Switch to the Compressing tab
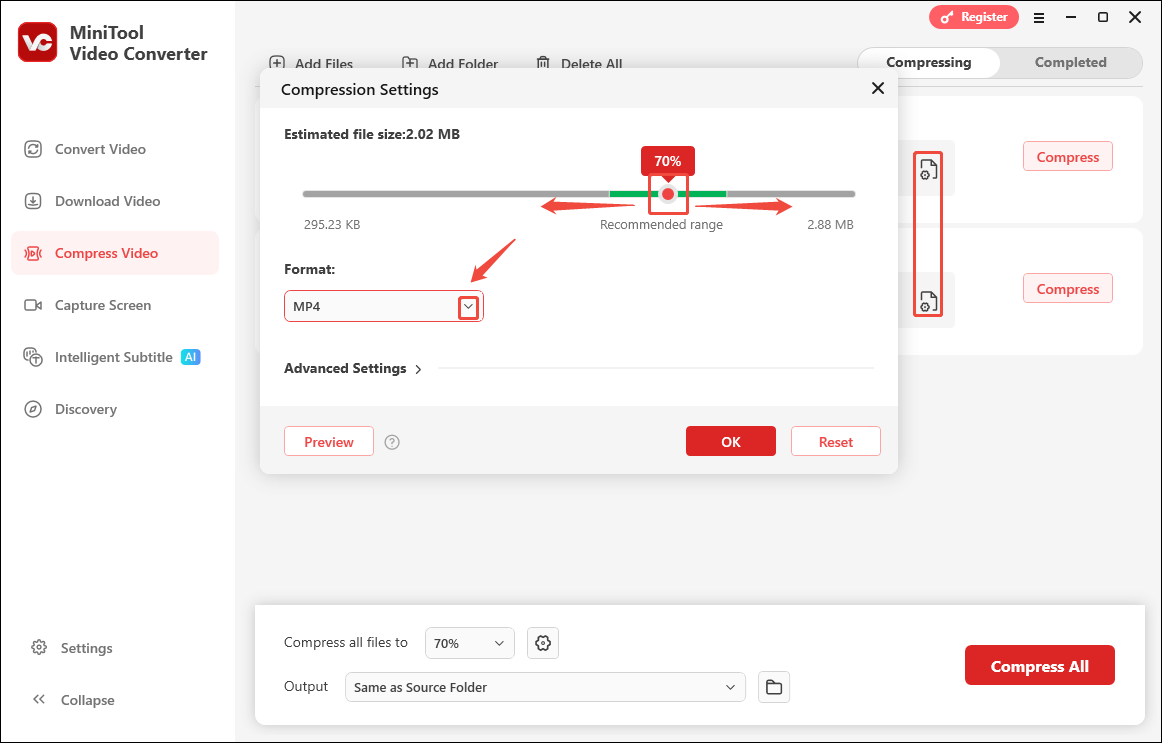 click(x=929, y=62)
